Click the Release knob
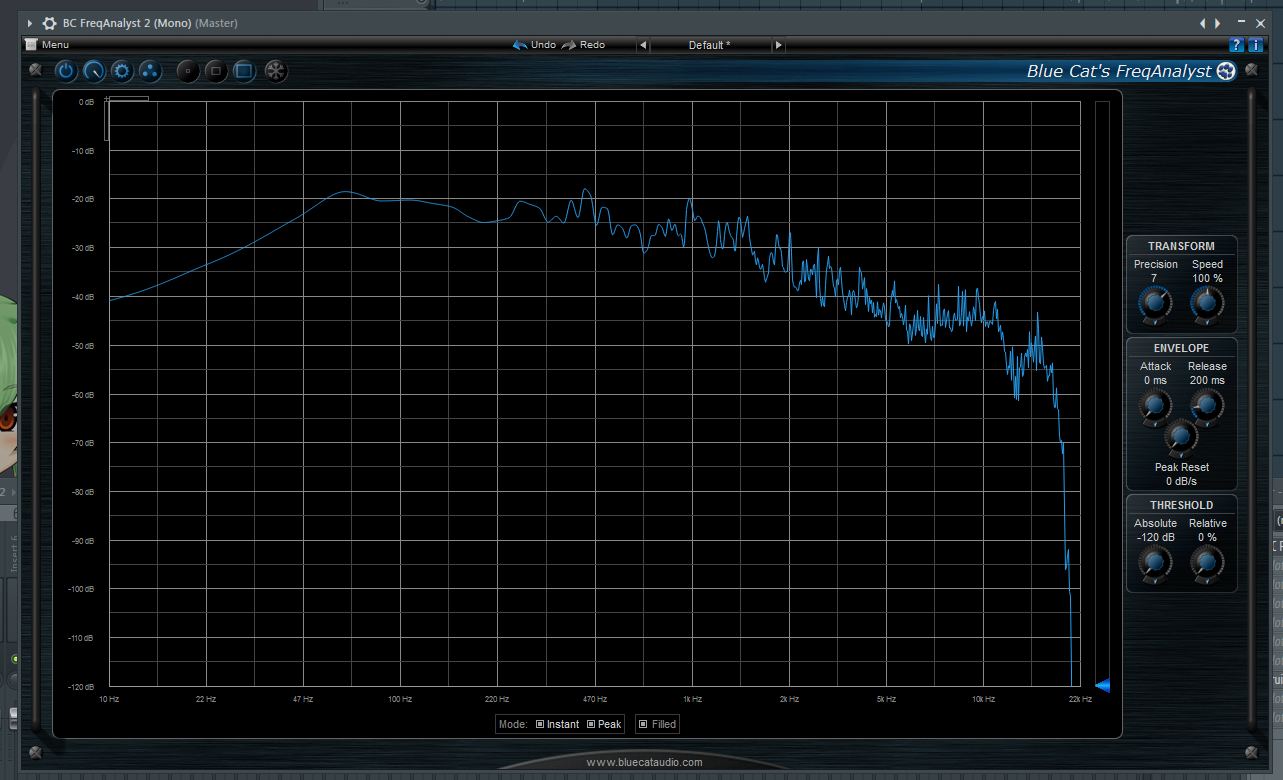The image size is (1283, 780). click(1207, 405)
